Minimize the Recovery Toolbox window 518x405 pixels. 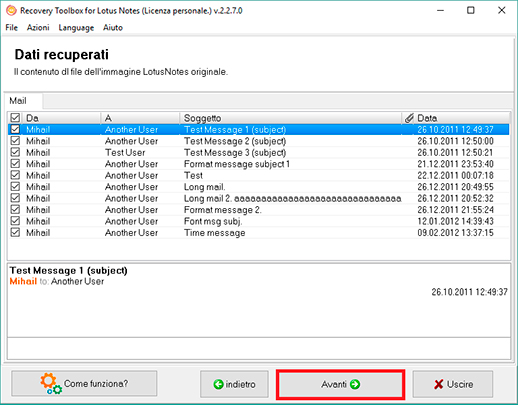pos(440,11)
